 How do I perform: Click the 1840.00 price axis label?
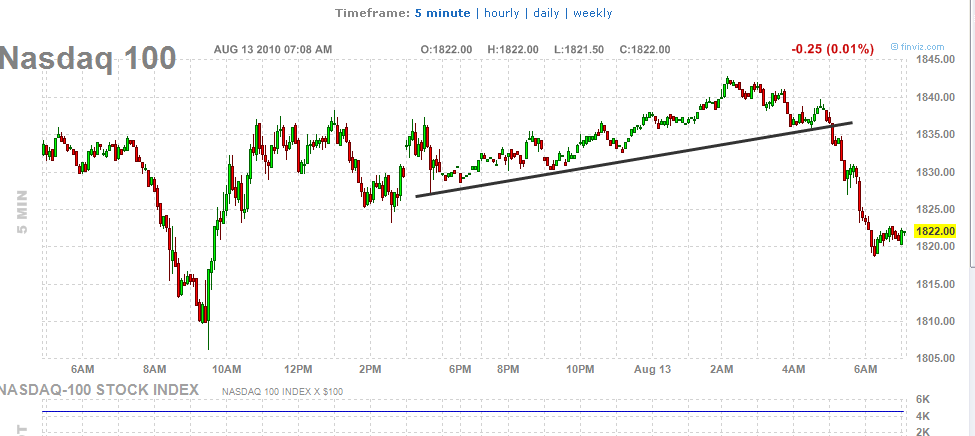click(x=936, y=97)
